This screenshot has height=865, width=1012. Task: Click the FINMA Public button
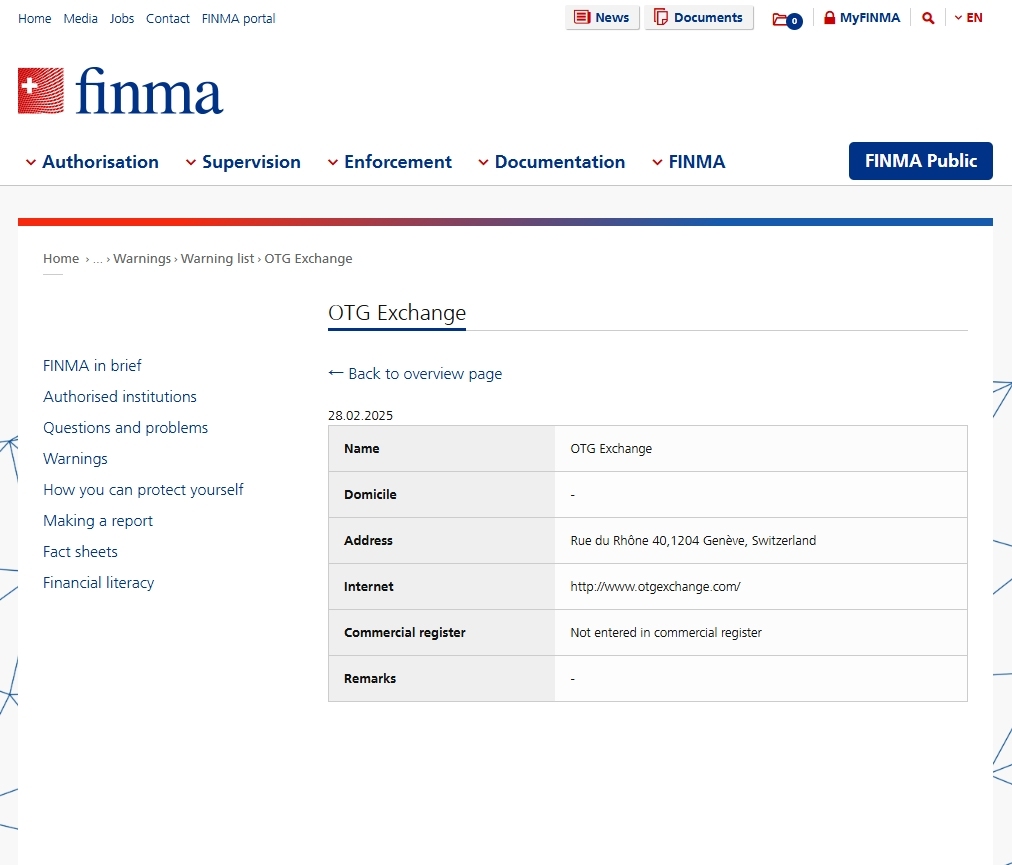(x=920, y=161)
